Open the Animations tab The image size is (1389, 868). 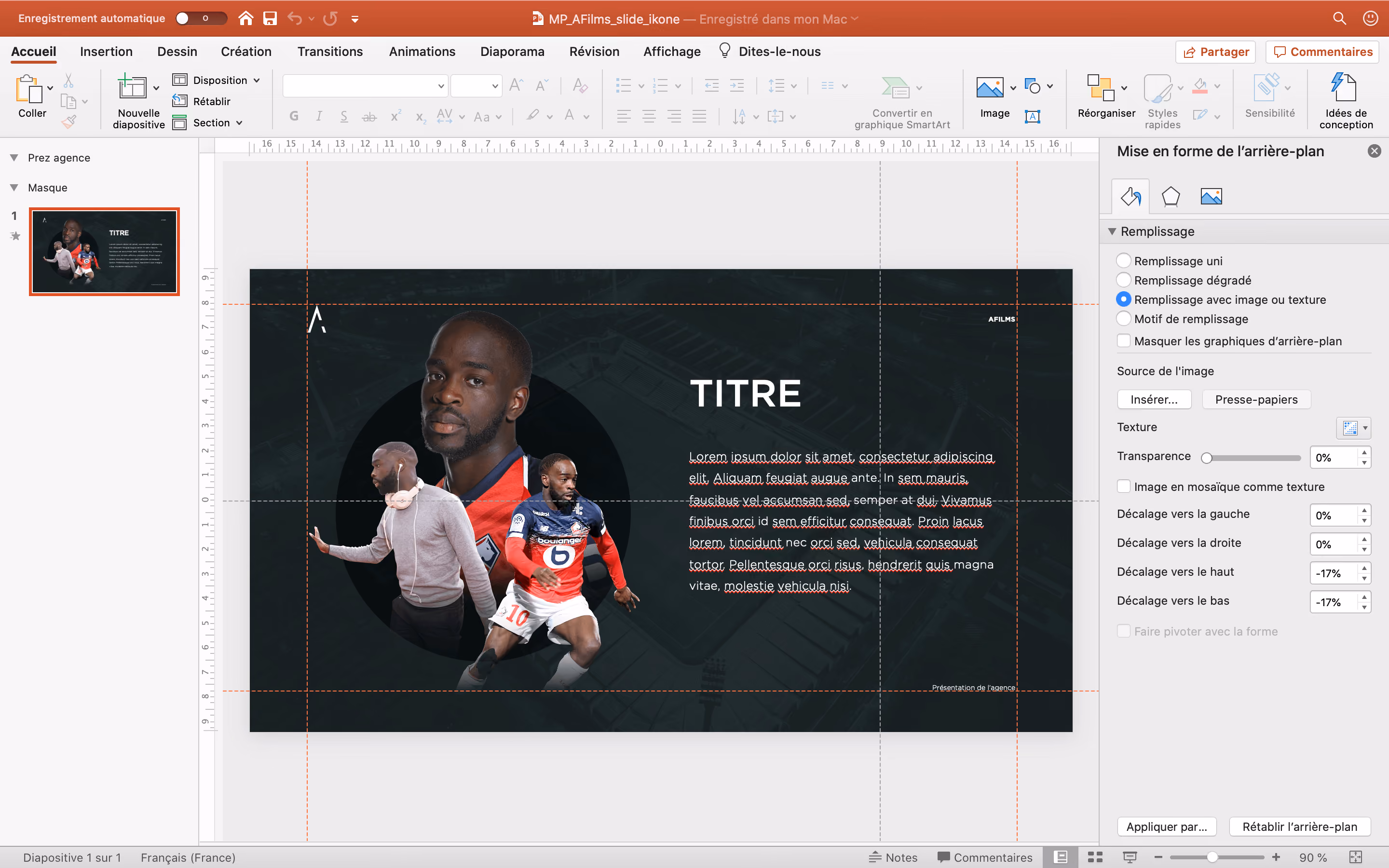point(422,52)
